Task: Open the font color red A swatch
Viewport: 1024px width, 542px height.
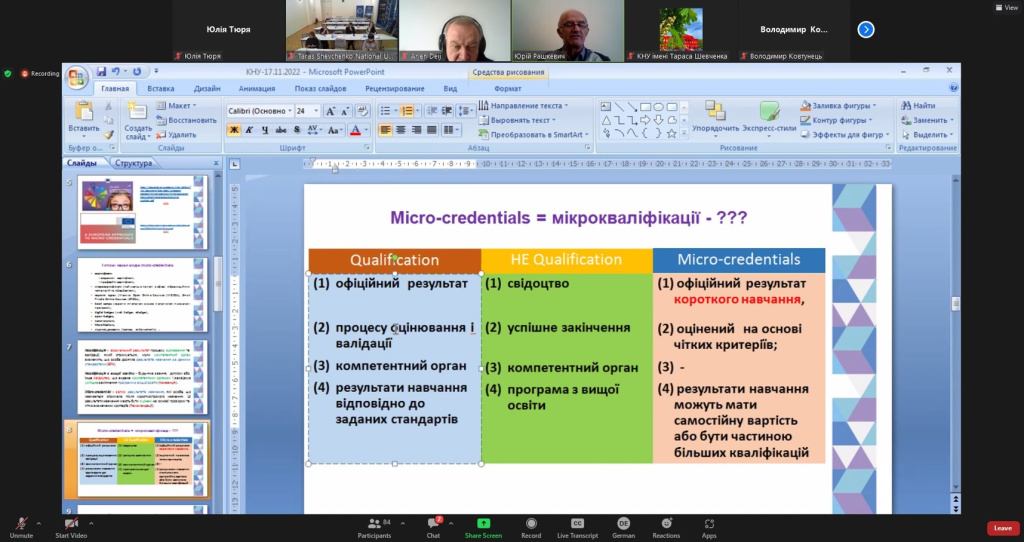Action: click(x=355, y=130)
